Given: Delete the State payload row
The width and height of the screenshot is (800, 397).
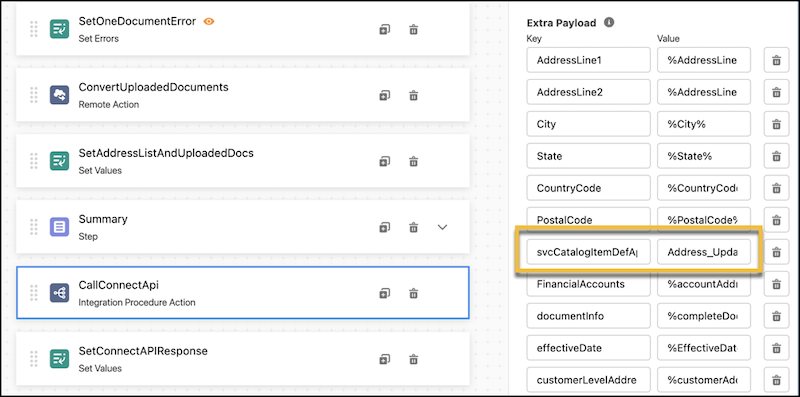Looking at the screenshot, I should [777, 156].
